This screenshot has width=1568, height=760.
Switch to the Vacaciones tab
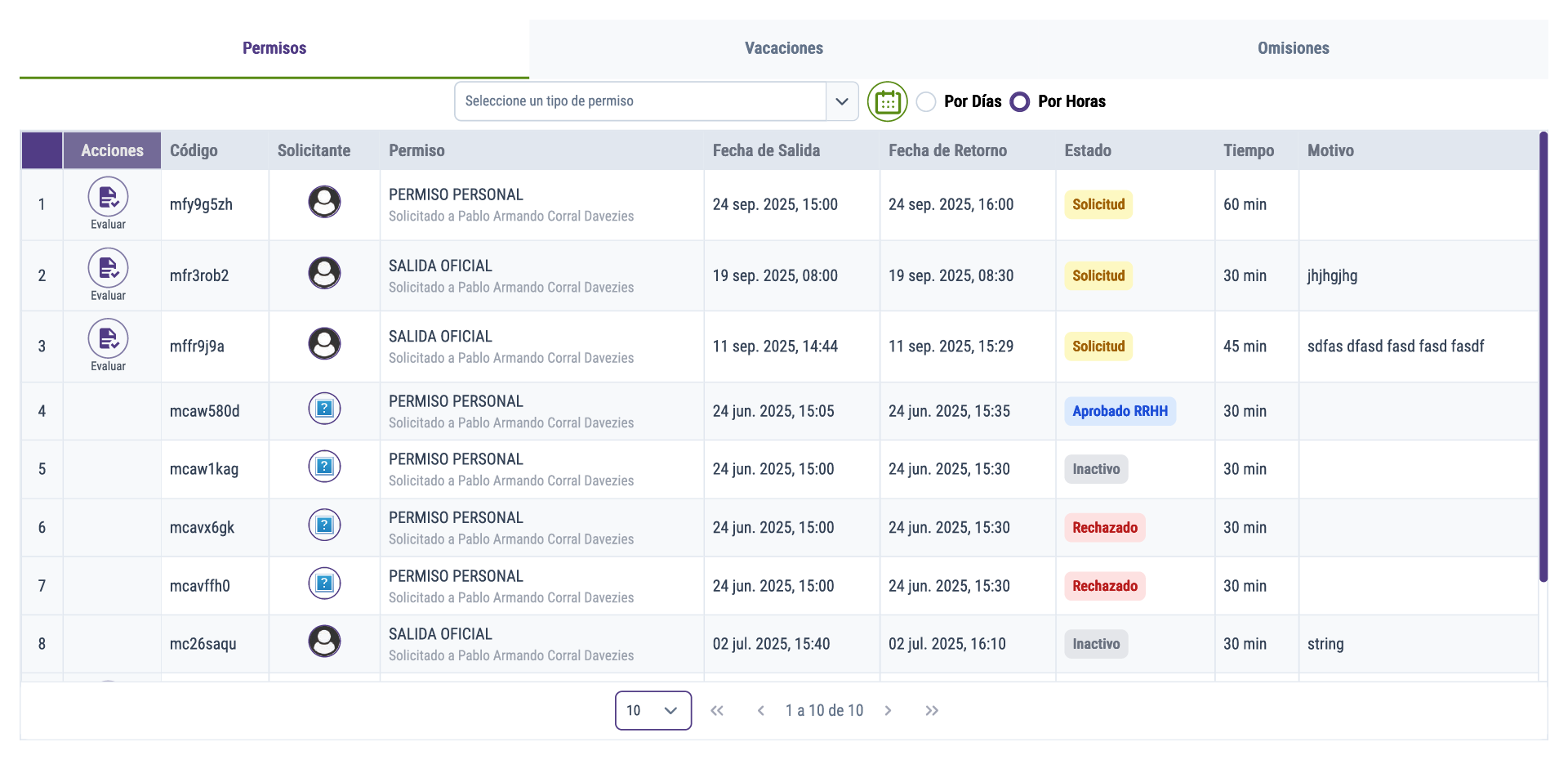coord(783,48)
